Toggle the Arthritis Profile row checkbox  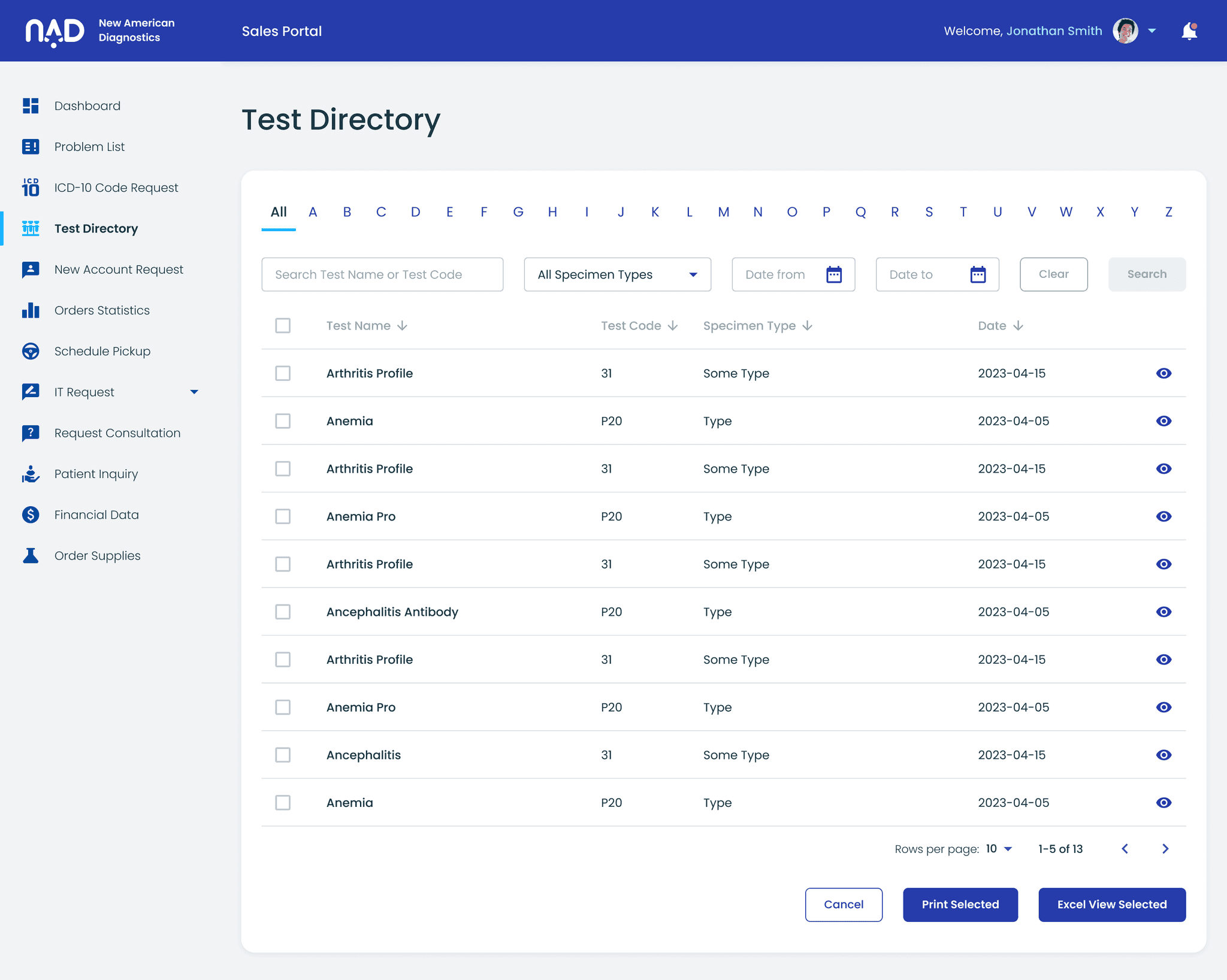tap(283, 373)
